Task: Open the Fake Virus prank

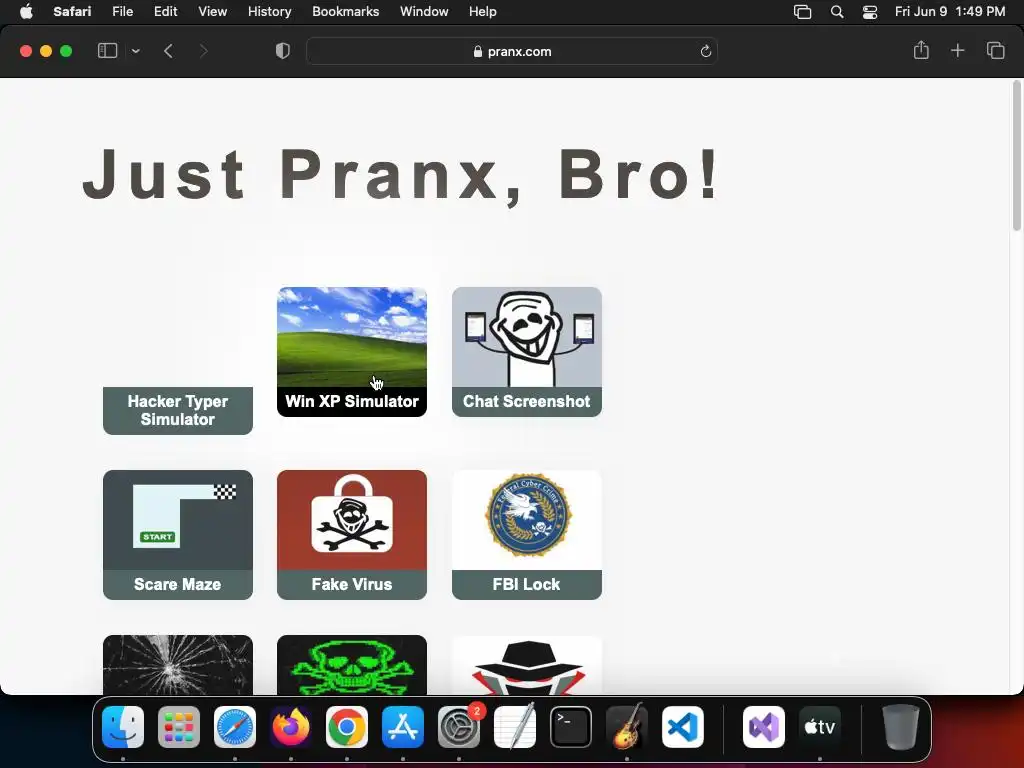Action: 352,534
